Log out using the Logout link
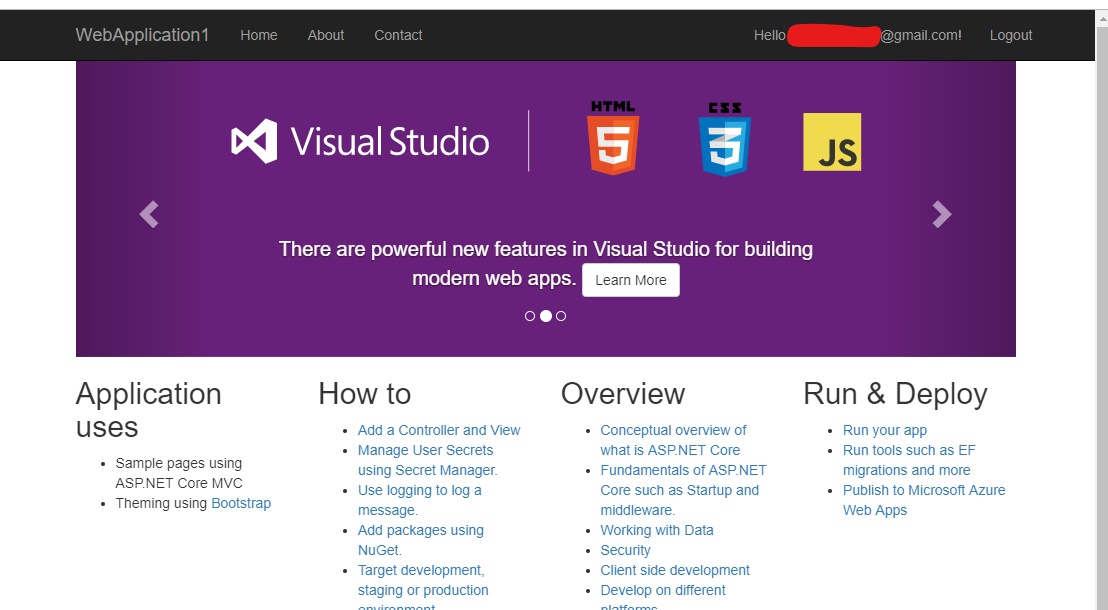1108x610 pixels. coord(1010,35)
